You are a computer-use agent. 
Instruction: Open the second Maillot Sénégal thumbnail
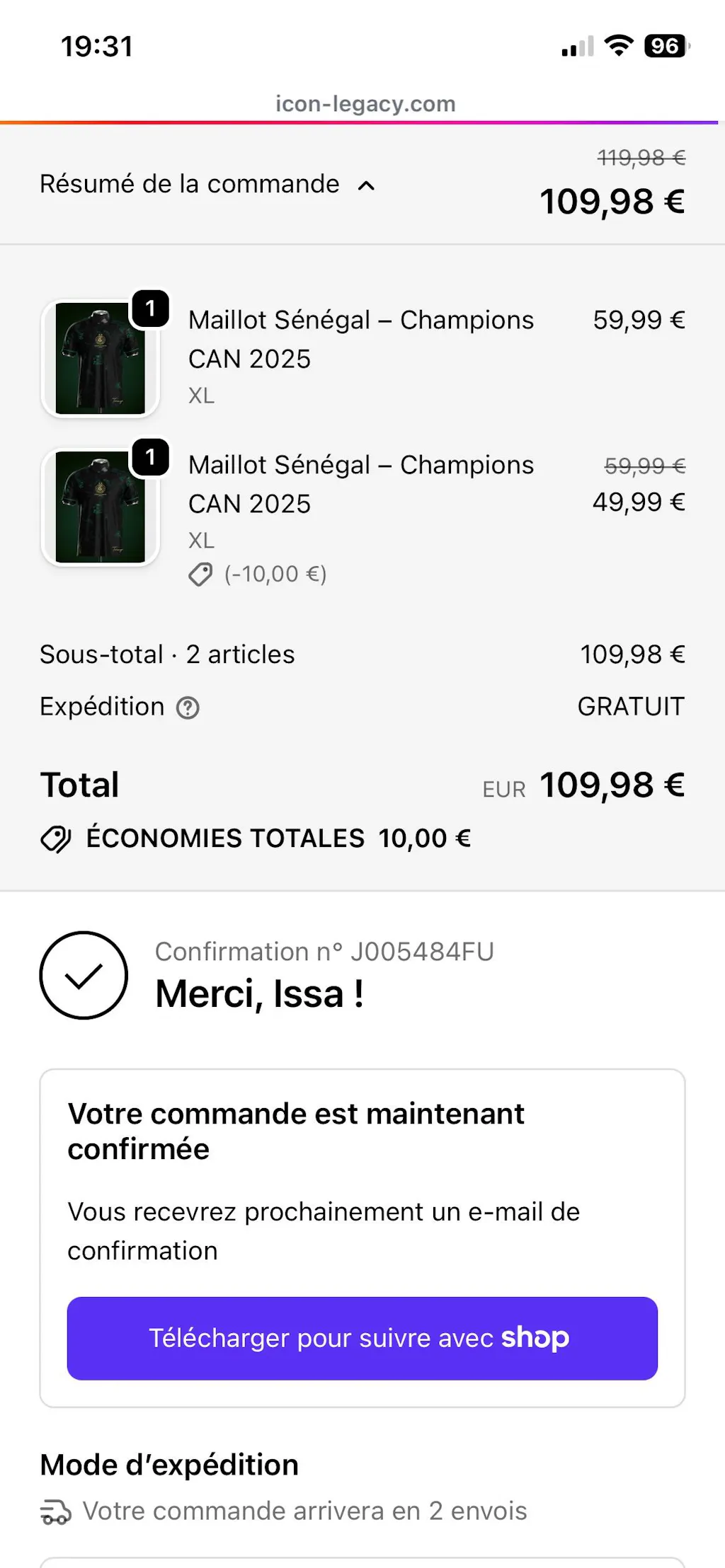101,507
